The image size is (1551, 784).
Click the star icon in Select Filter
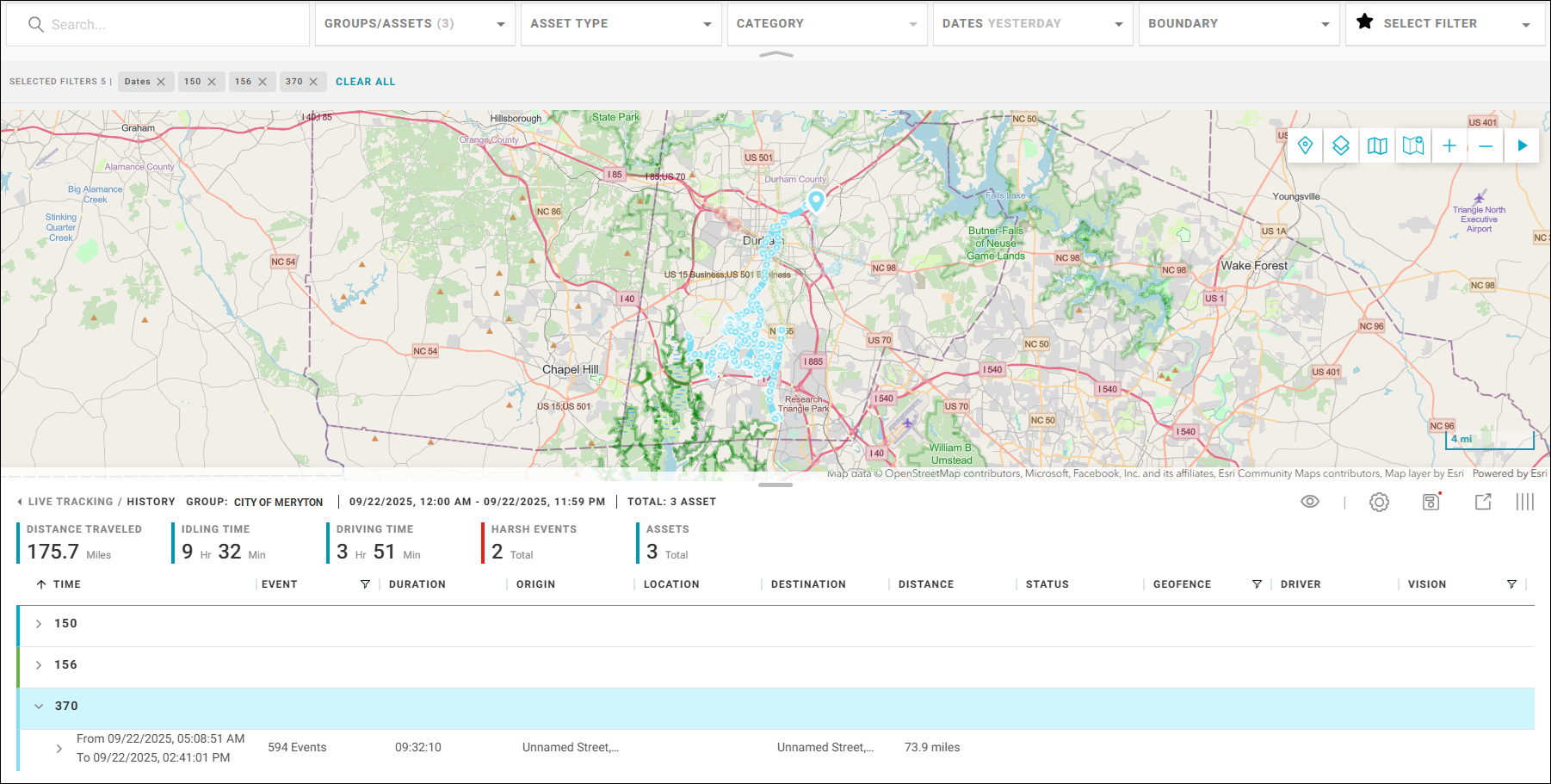[1364, 22]
